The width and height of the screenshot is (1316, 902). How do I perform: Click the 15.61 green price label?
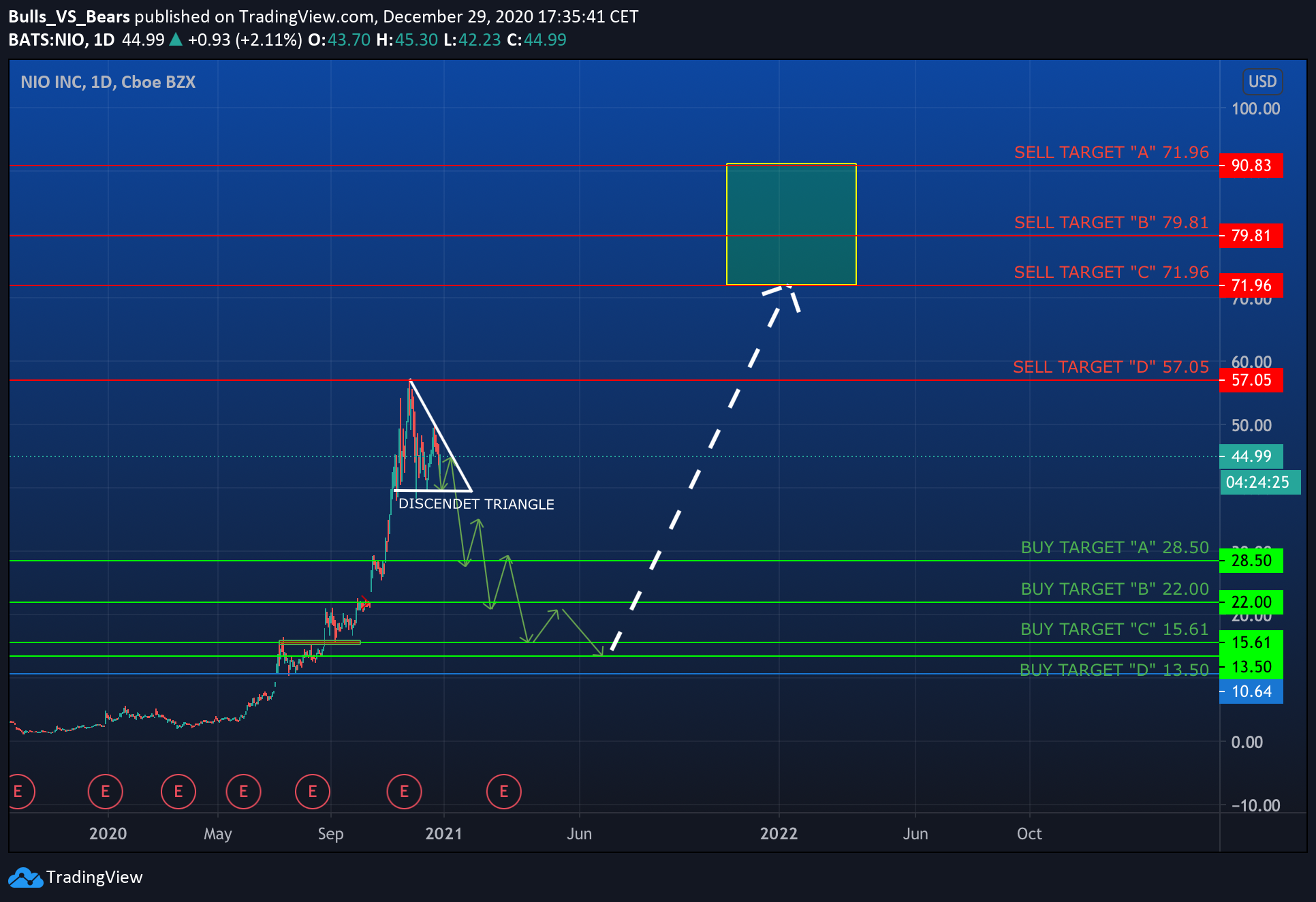coord(1251,642)
